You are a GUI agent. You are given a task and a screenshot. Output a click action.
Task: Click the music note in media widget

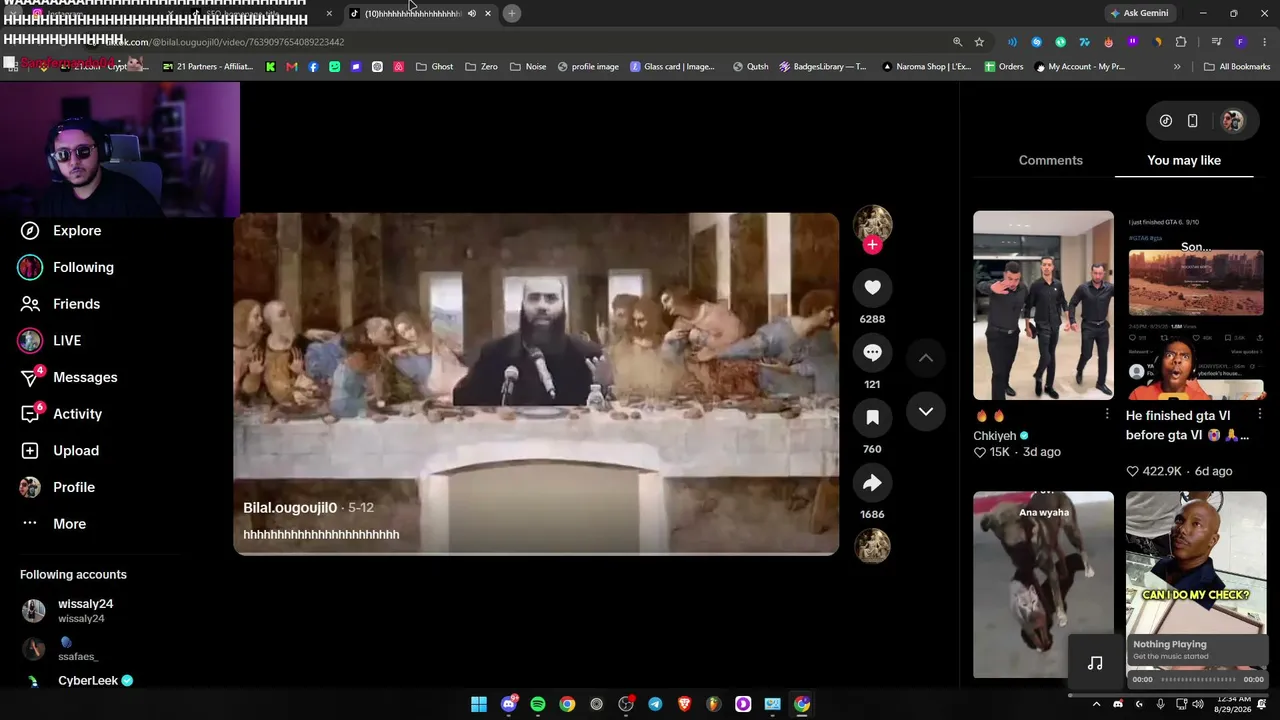point(1095,662)
